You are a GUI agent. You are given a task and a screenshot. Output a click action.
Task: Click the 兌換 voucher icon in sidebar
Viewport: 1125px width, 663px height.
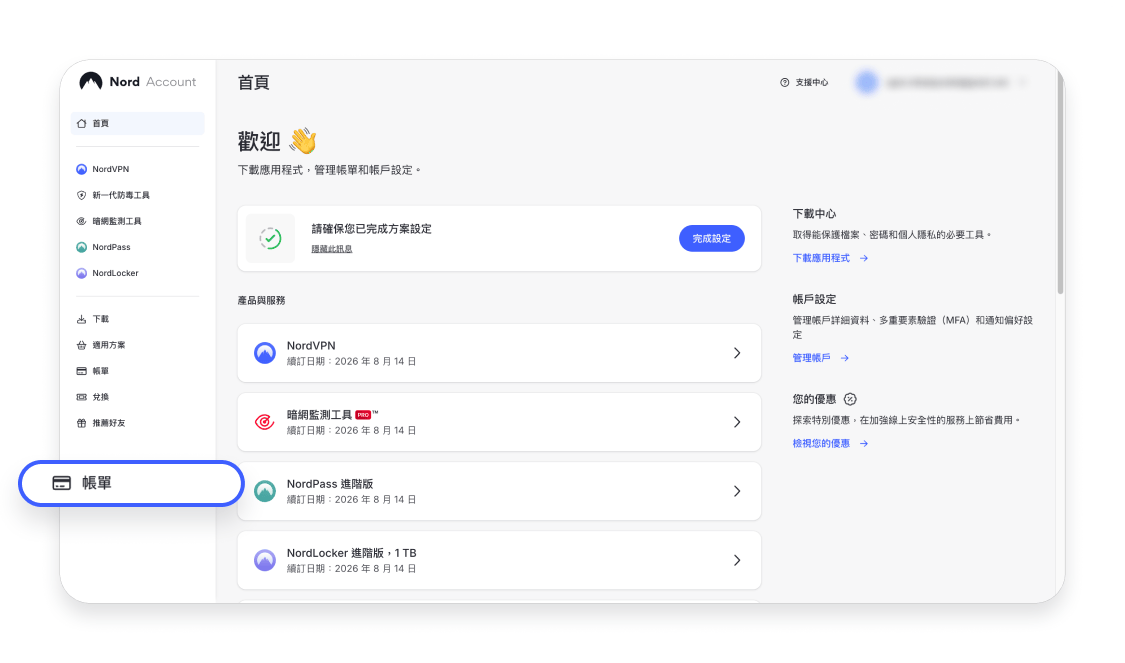81,397
